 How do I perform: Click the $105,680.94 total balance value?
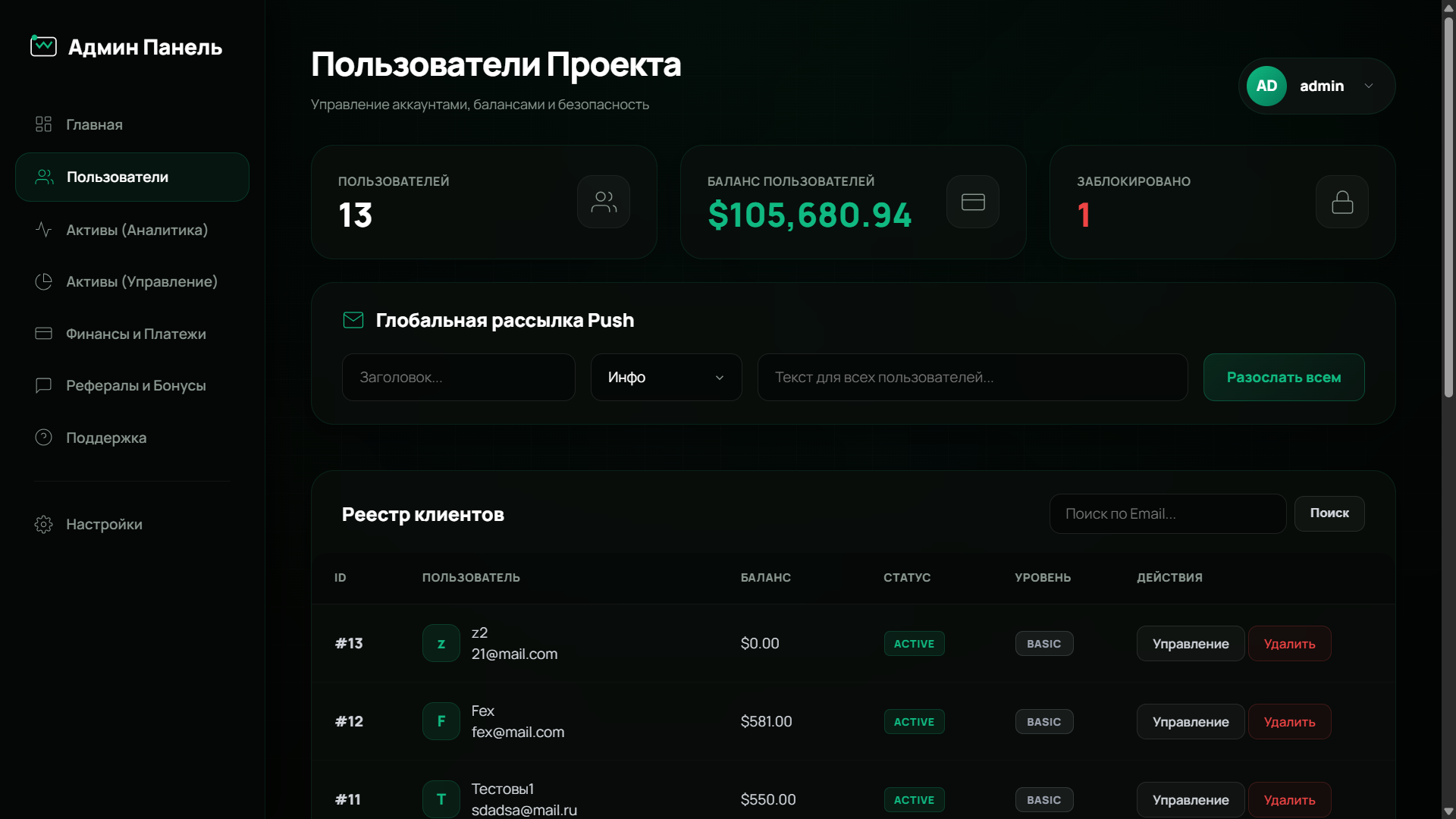tap(809, 215)
